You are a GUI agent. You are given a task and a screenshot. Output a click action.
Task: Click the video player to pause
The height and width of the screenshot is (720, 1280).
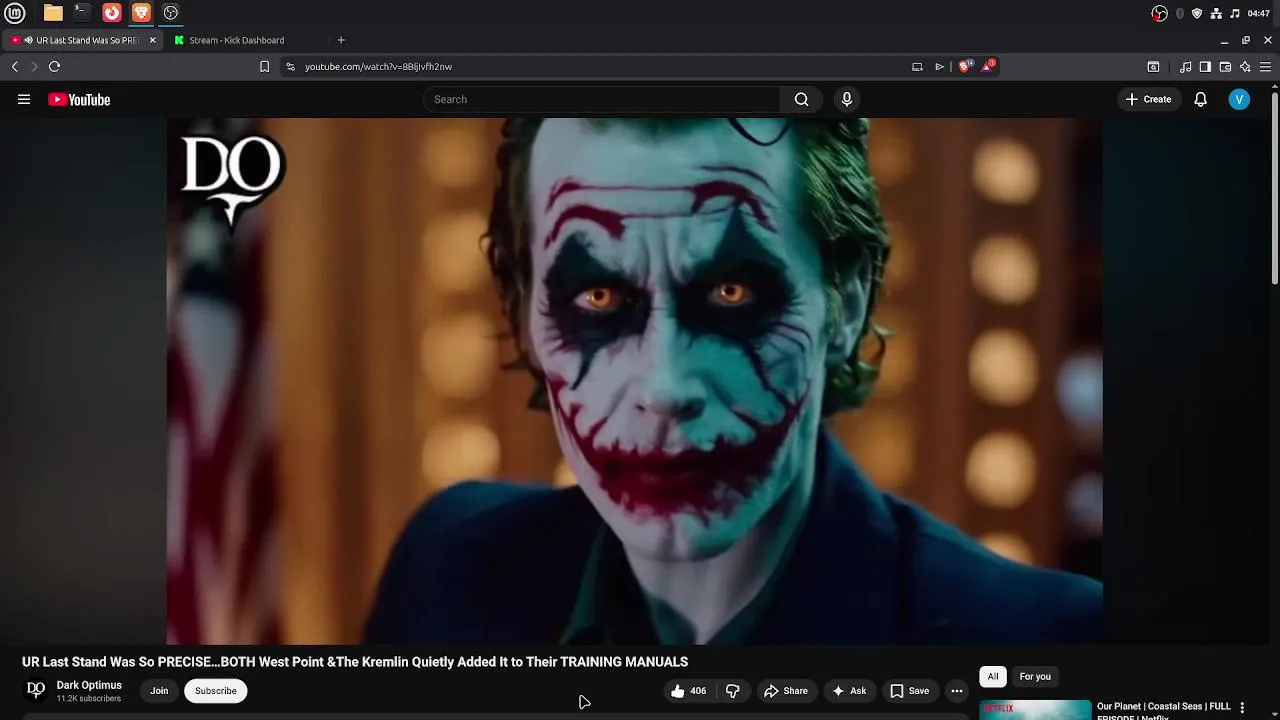tap(635, 381)
